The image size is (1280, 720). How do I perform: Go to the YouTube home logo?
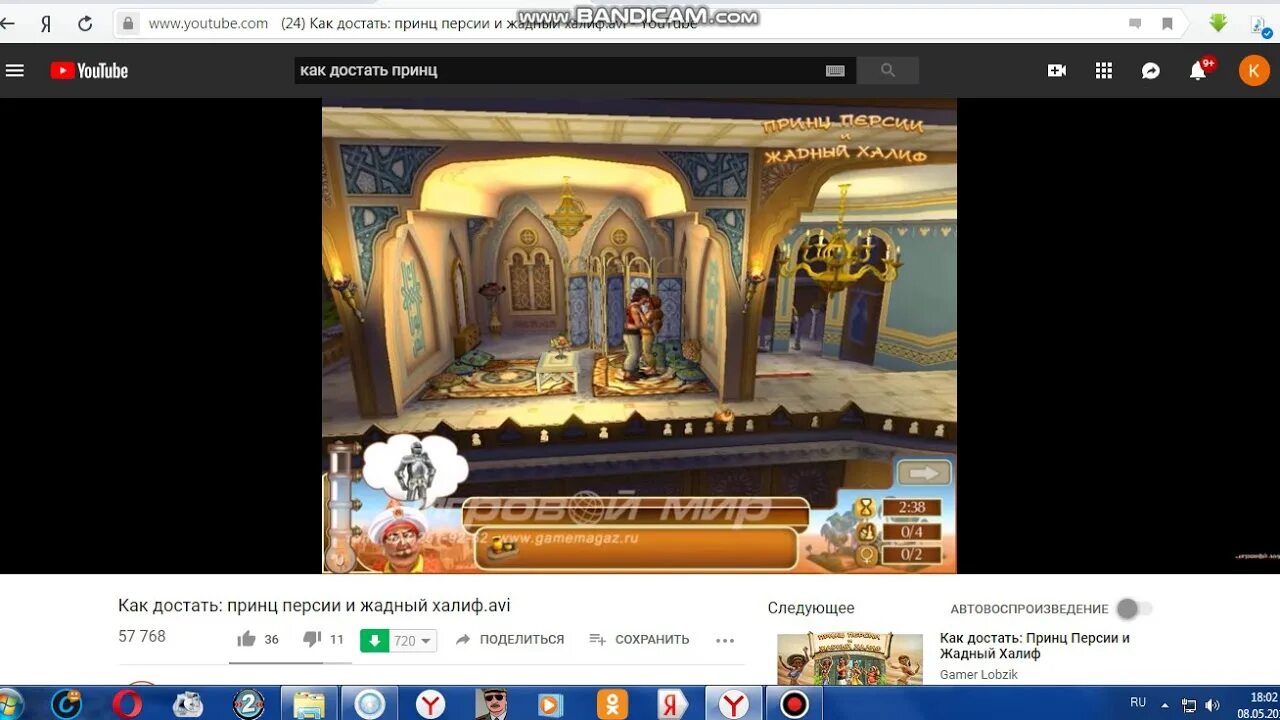pos(89,70)
